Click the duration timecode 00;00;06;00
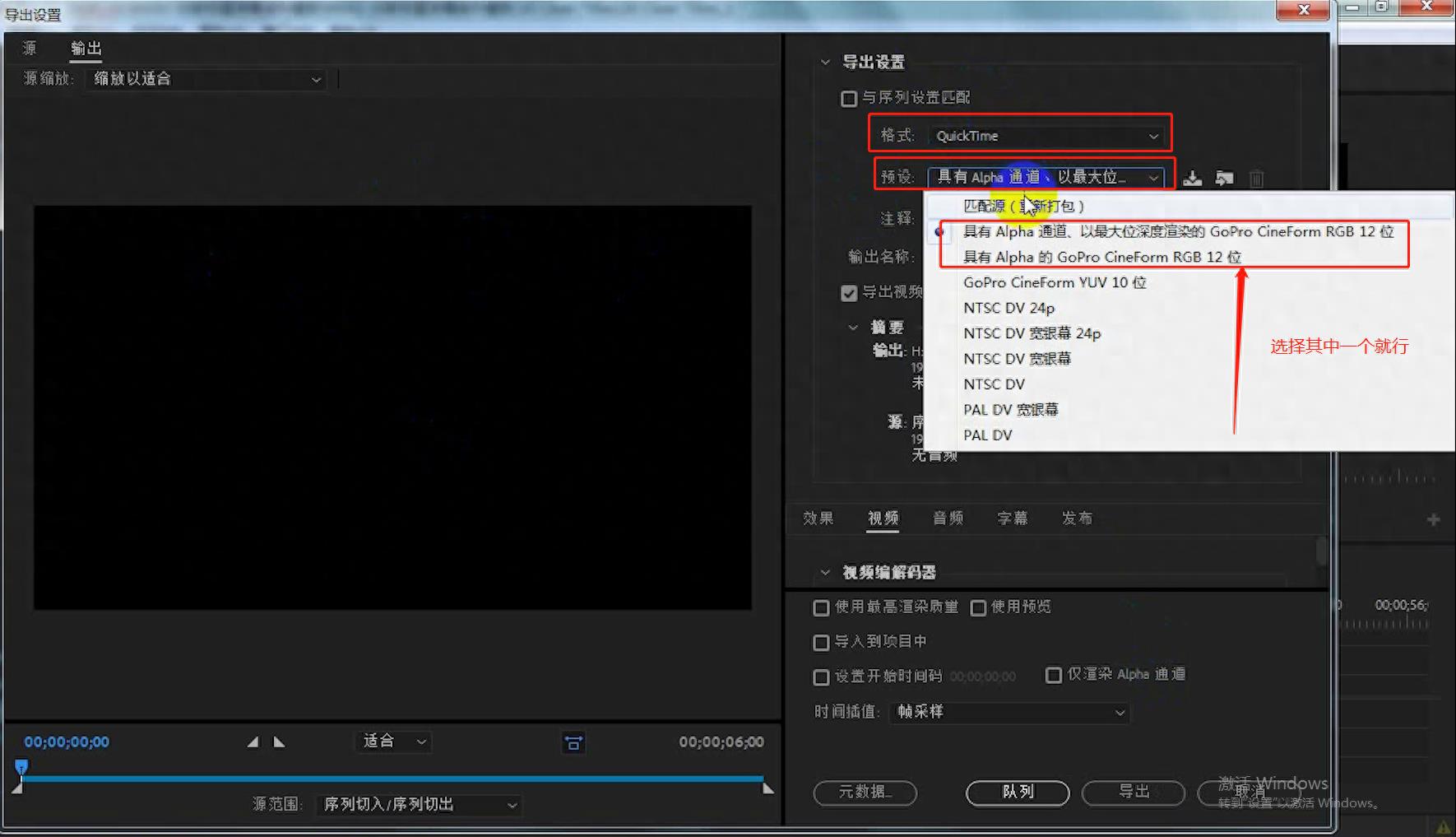The width and height of the screenshot is (1456, 837). click(x=721, y=742)
